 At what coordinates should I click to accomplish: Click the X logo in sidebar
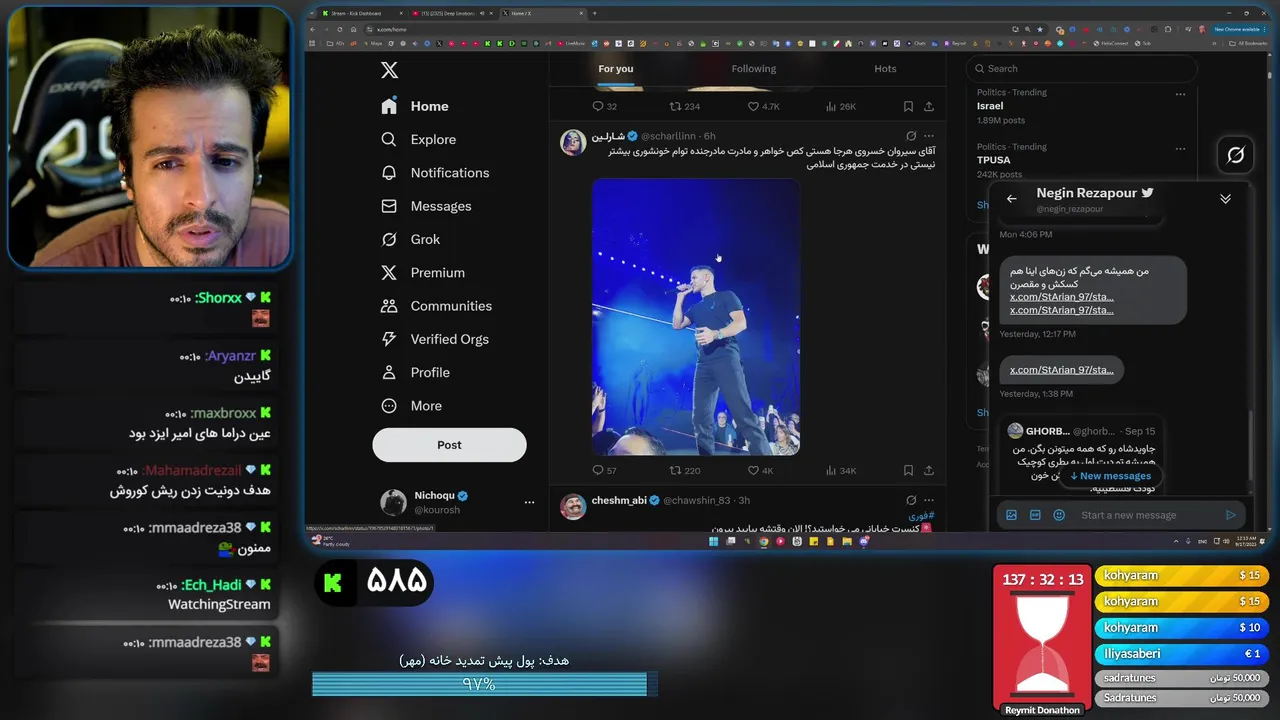pos(390,70)
